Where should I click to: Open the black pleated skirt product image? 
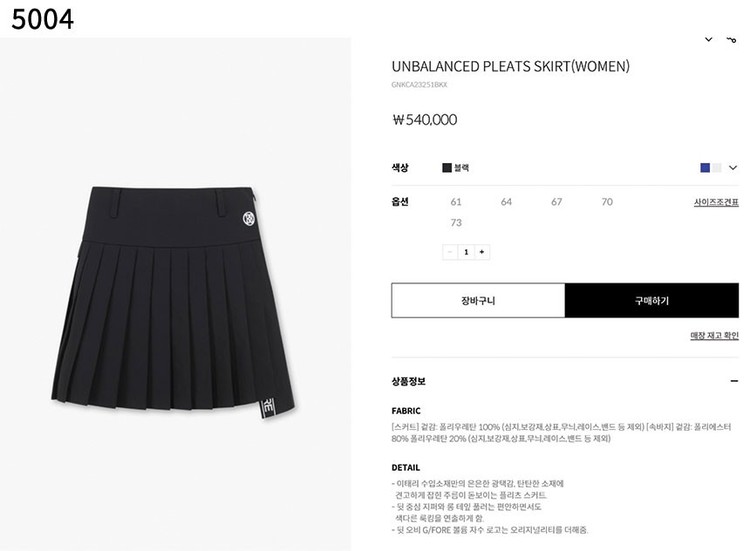[x=173, y=303]
